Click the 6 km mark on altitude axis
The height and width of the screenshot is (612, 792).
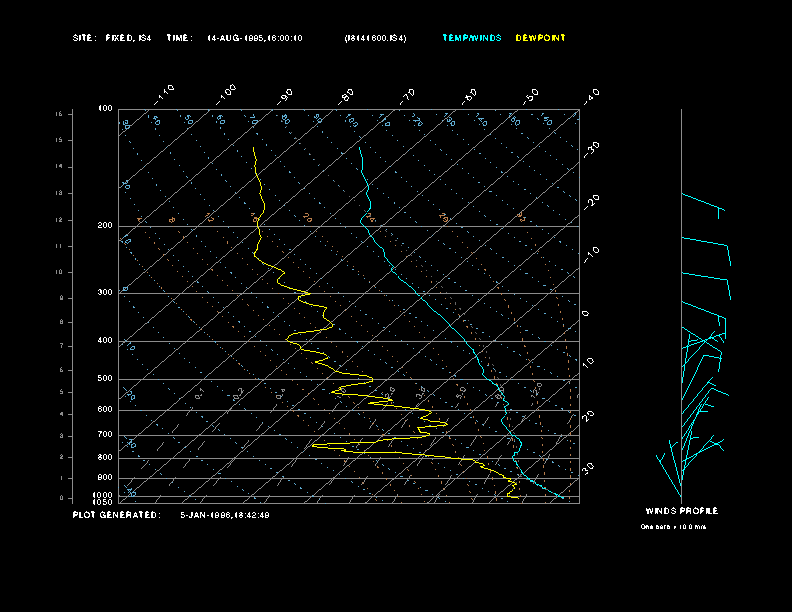[x=62, y=370]
